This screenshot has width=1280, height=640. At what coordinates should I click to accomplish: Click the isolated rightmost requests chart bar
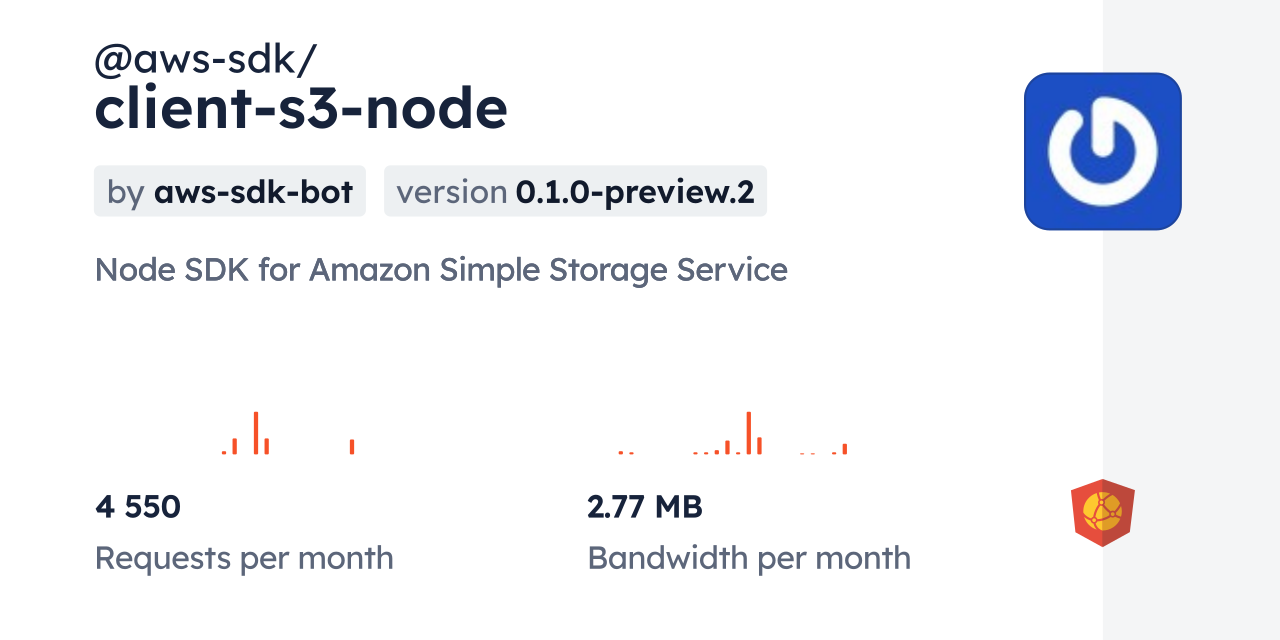(x=352, y=447)
